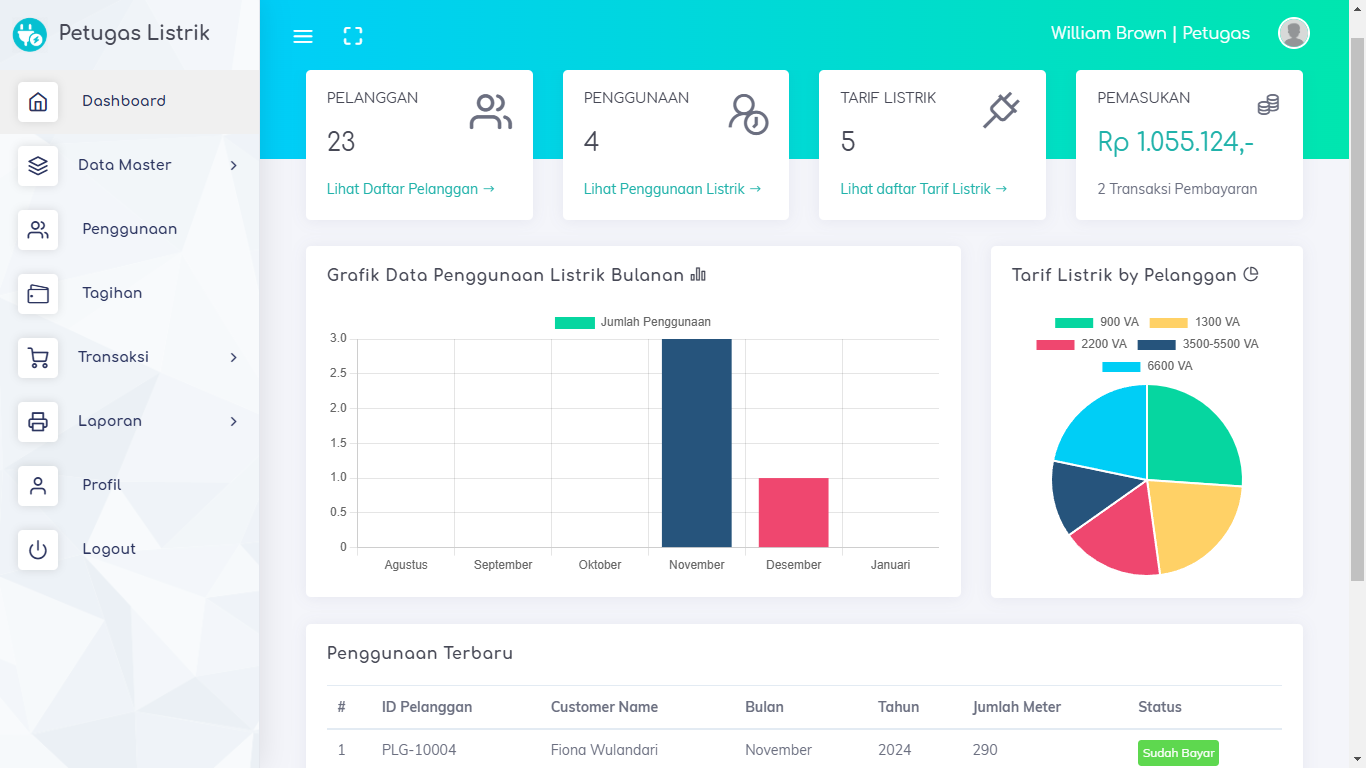Go to the Profil page
Viewport: 1366px width, 768px height.
(129, 485)
